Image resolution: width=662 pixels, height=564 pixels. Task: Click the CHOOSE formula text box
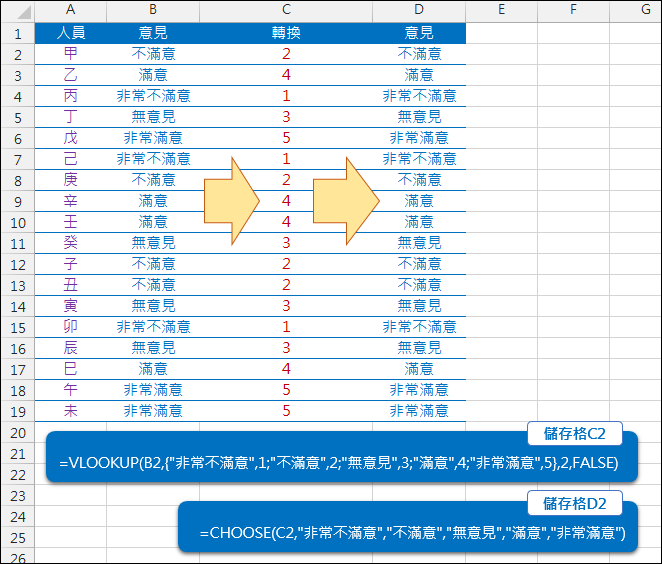point(408,527)
